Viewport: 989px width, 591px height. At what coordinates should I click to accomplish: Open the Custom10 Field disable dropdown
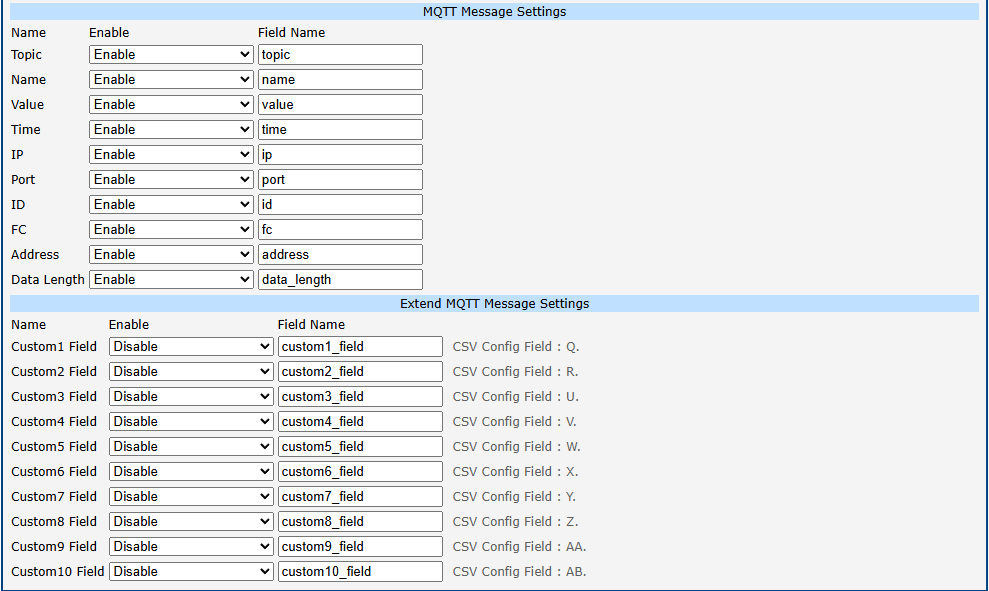[x=191, y=571]
